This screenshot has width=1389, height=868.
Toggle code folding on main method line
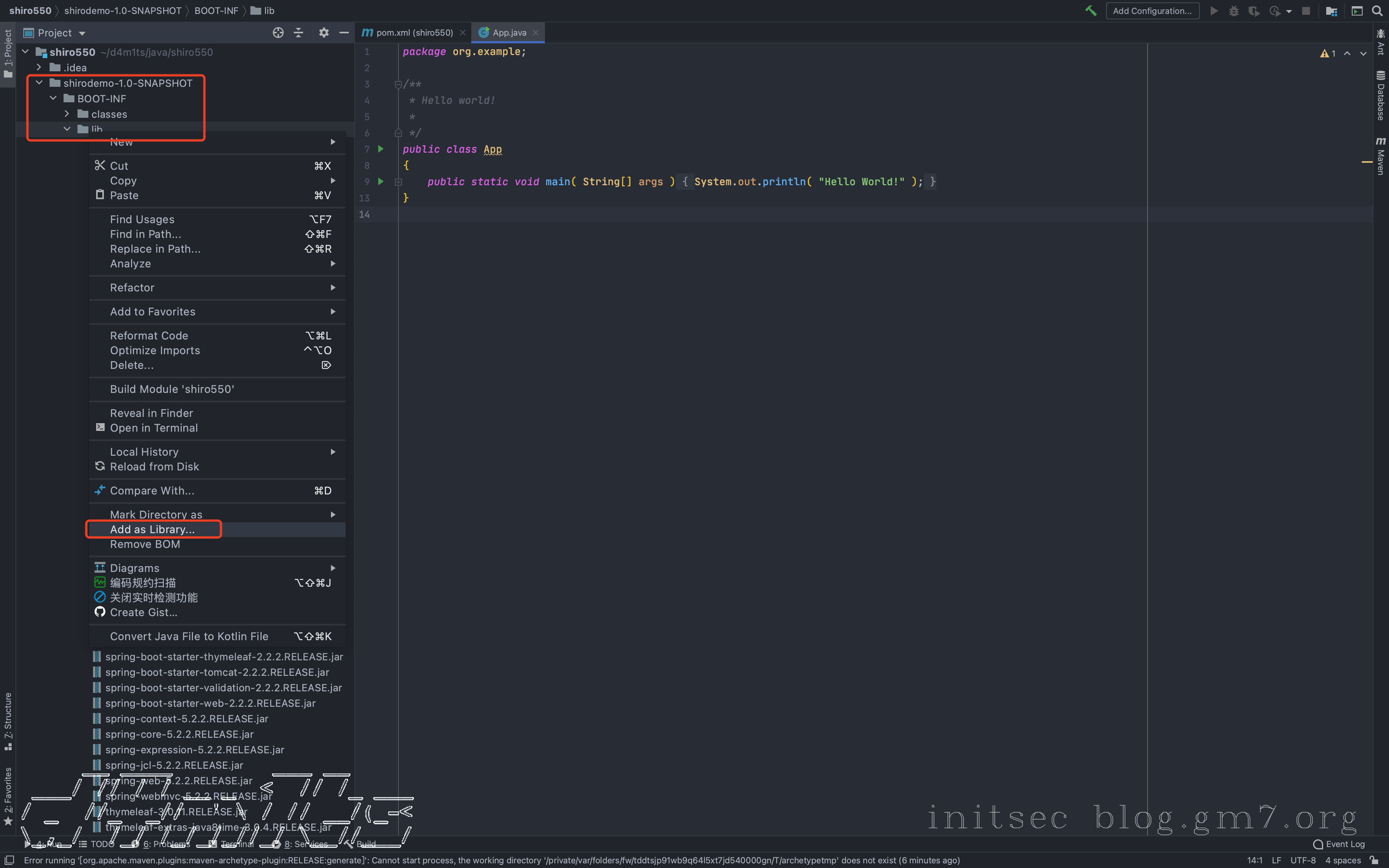tap(398, 182)
